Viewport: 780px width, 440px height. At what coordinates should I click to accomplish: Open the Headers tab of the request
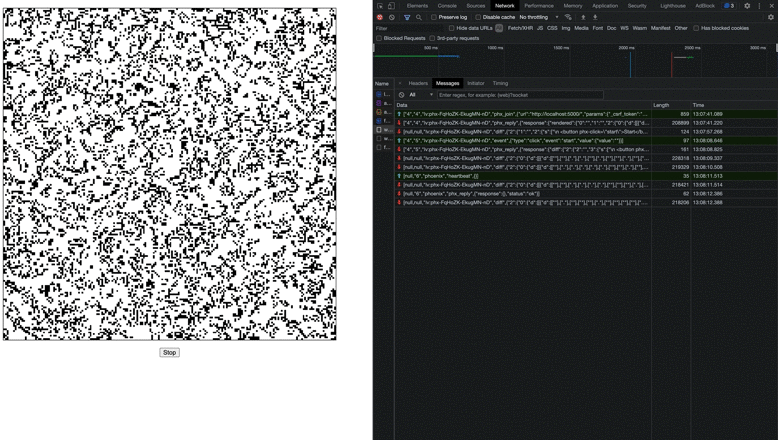click(x=418, y=84)
